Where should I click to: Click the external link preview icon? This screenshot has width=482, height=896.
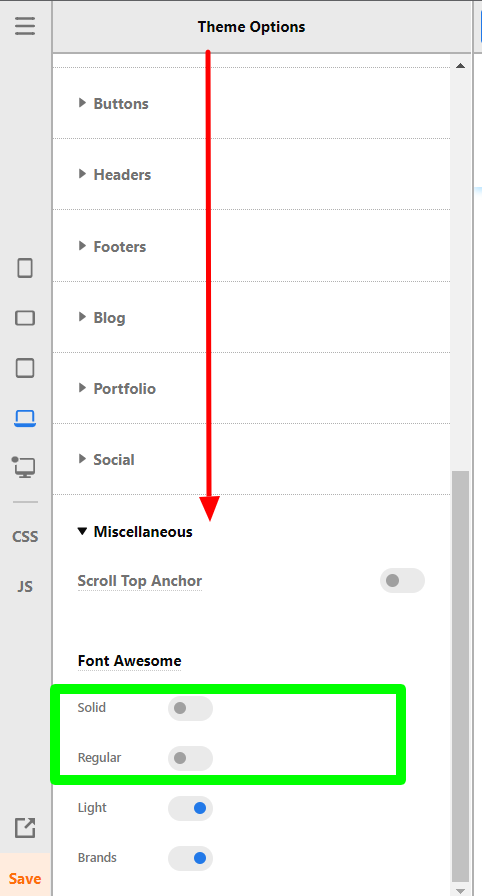(25, 827)
